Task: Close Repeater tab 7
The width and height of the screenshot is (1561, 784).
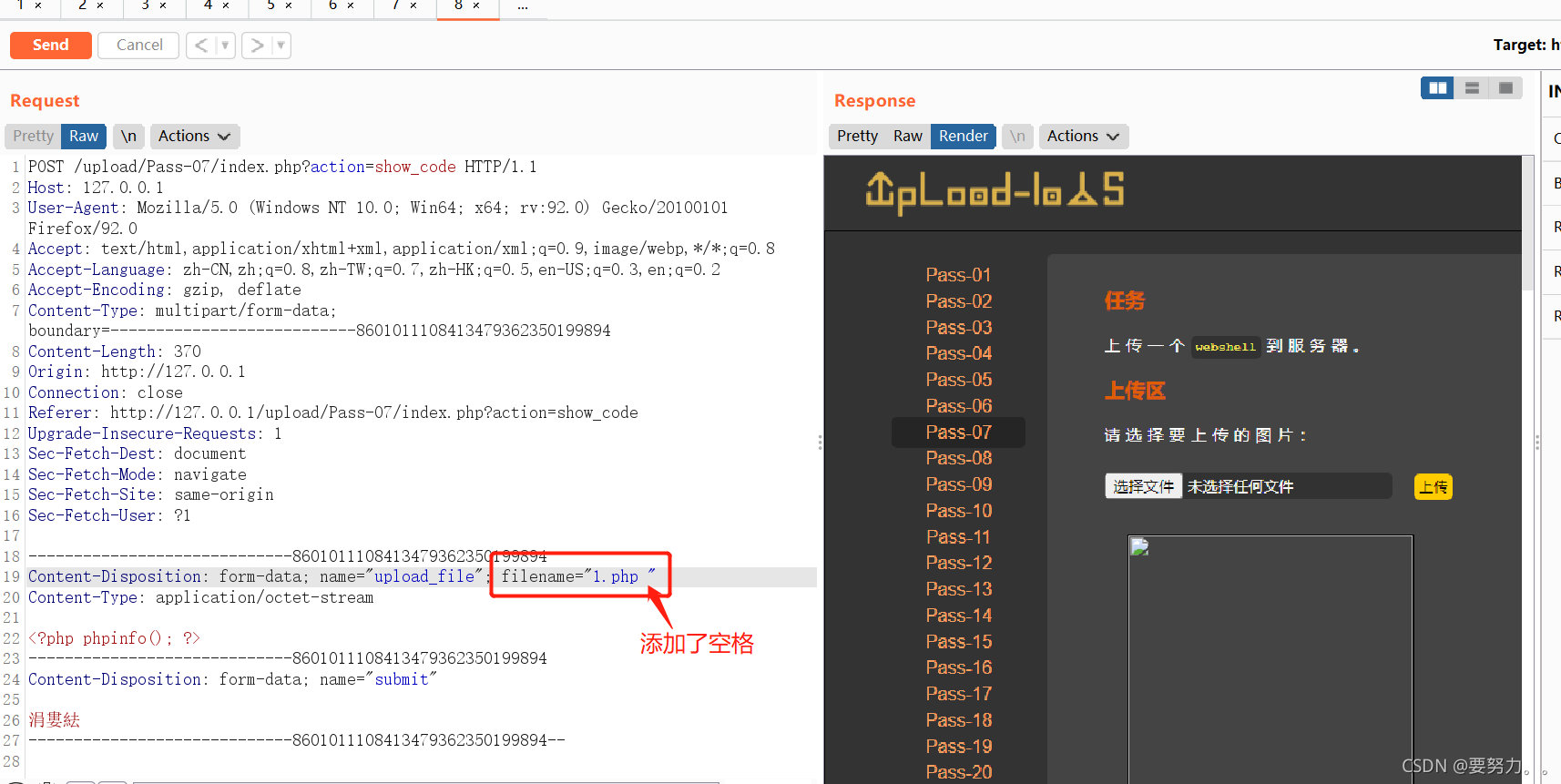Action: point(413,5)
